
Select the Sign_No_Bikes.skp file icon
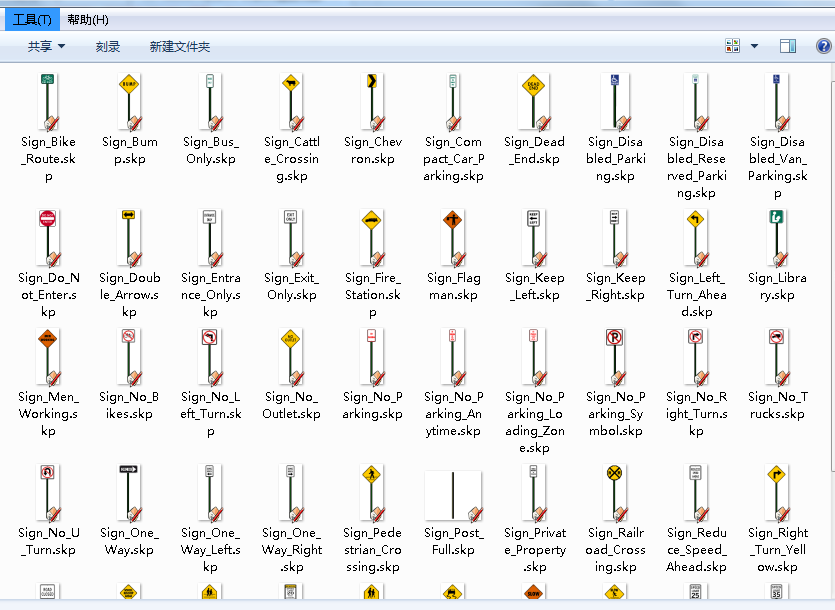[x=129, y=357]
